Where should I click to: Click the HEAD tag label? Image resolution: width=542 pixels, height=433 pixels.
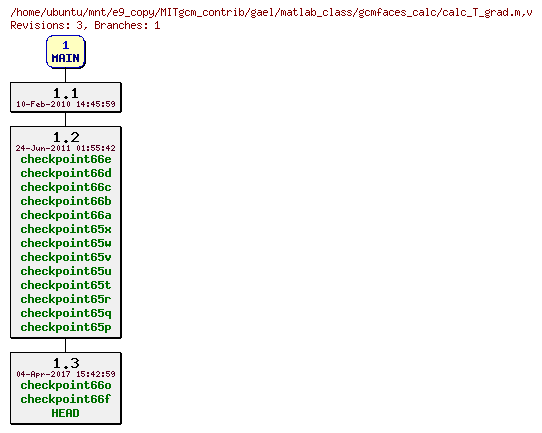coord(66,413)
